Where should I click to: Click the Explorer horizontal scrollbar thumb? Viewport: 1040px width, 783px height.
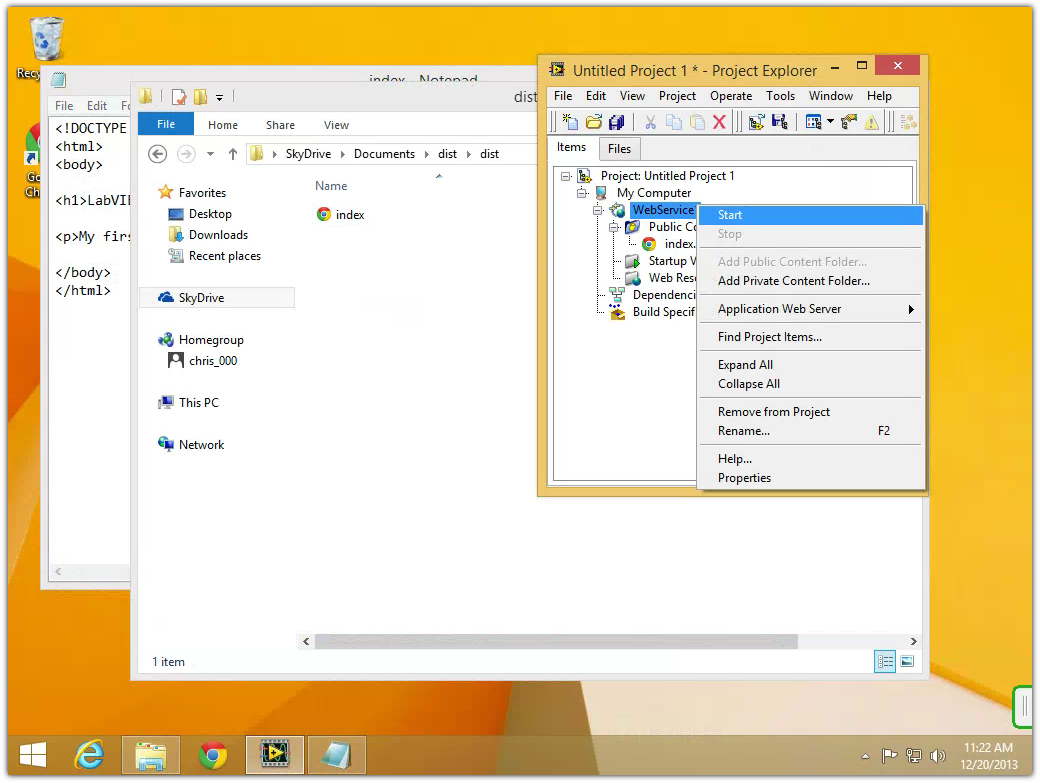[x=555, y=641]
